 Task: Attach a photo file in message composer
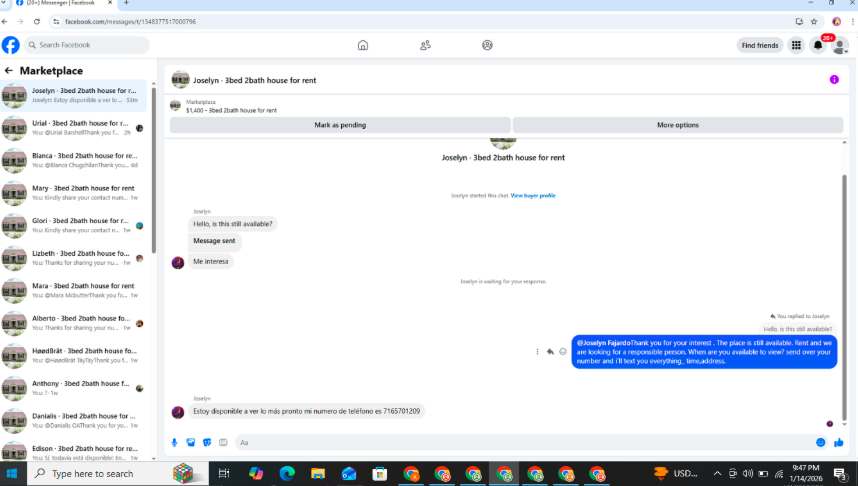190,442
